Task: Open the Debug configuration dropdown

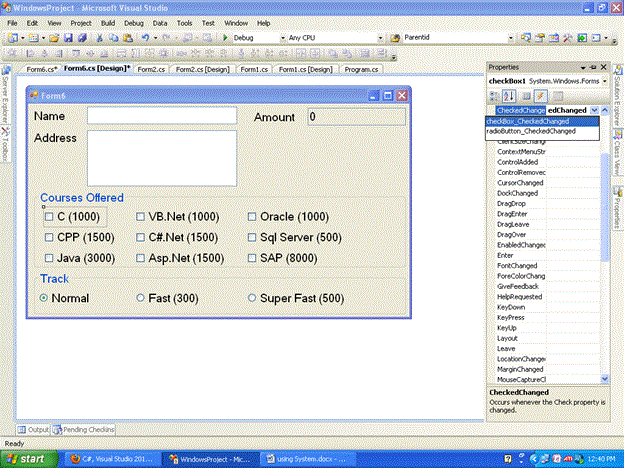Action: (x=283, y=38)
